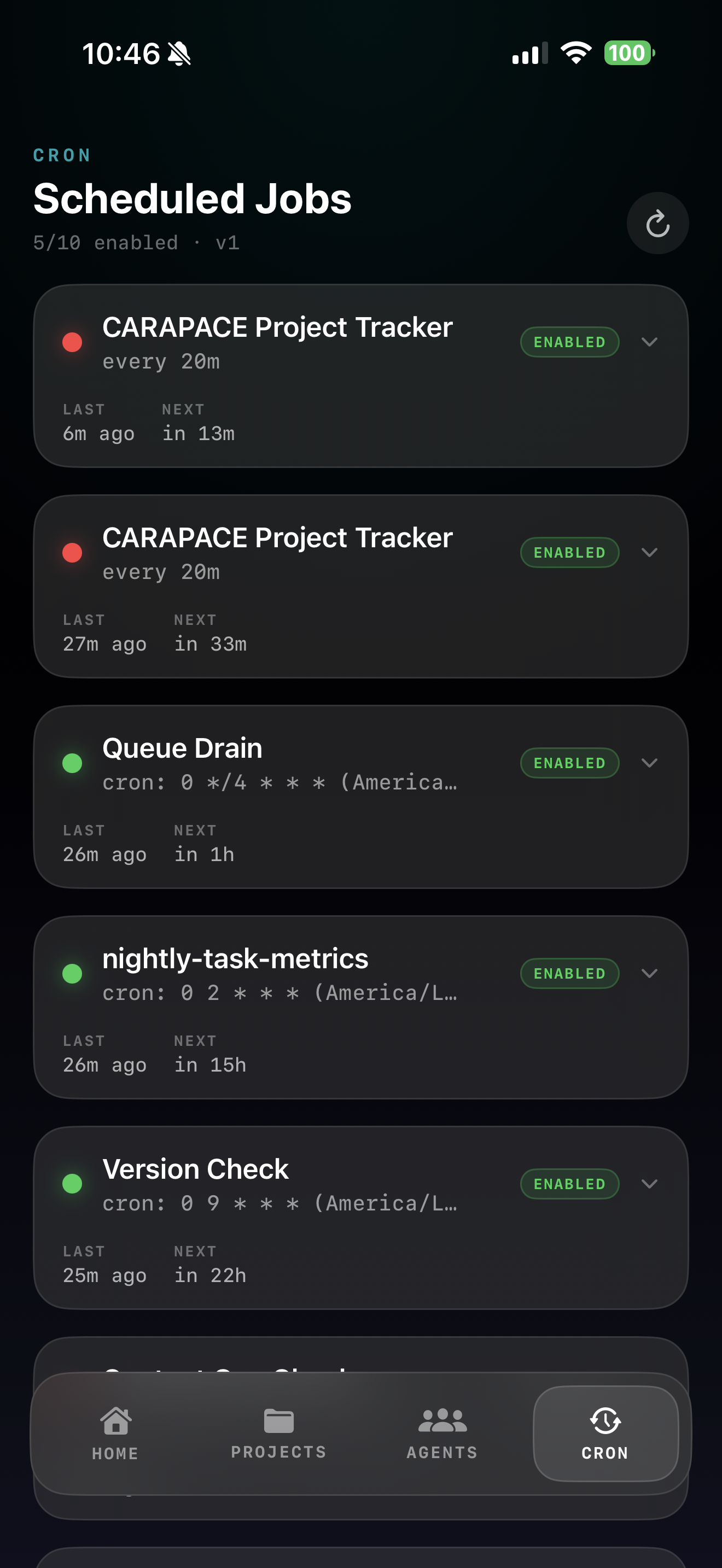Open the Projects folder icon

[x=279, y=1421]
